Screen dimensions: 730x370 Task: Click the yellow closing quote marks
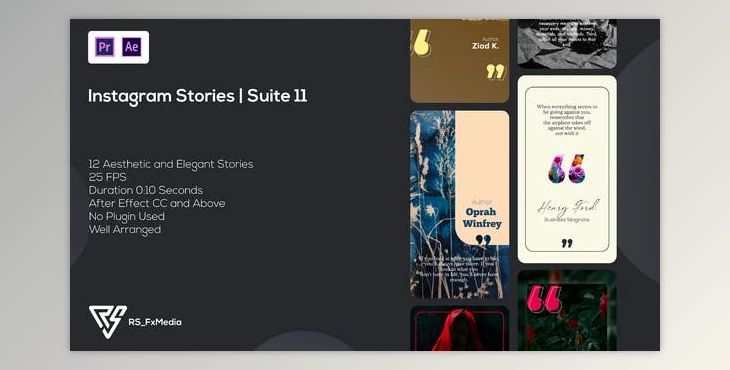495,72
